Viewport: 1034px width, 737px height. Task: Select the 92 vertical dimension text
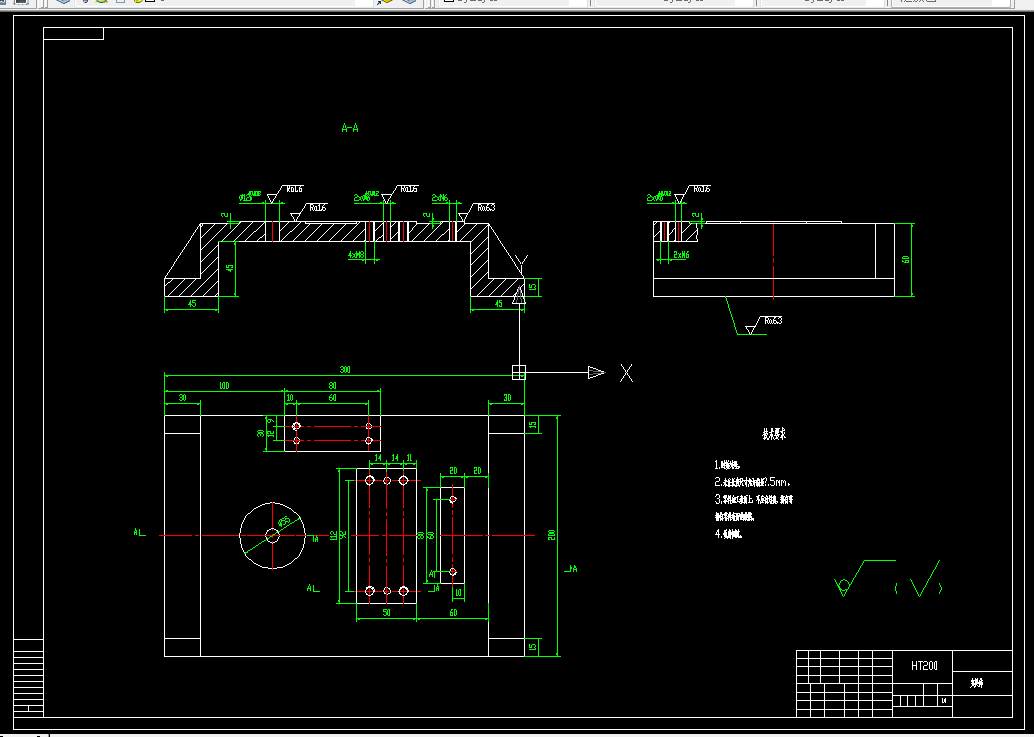pos(343,535)
